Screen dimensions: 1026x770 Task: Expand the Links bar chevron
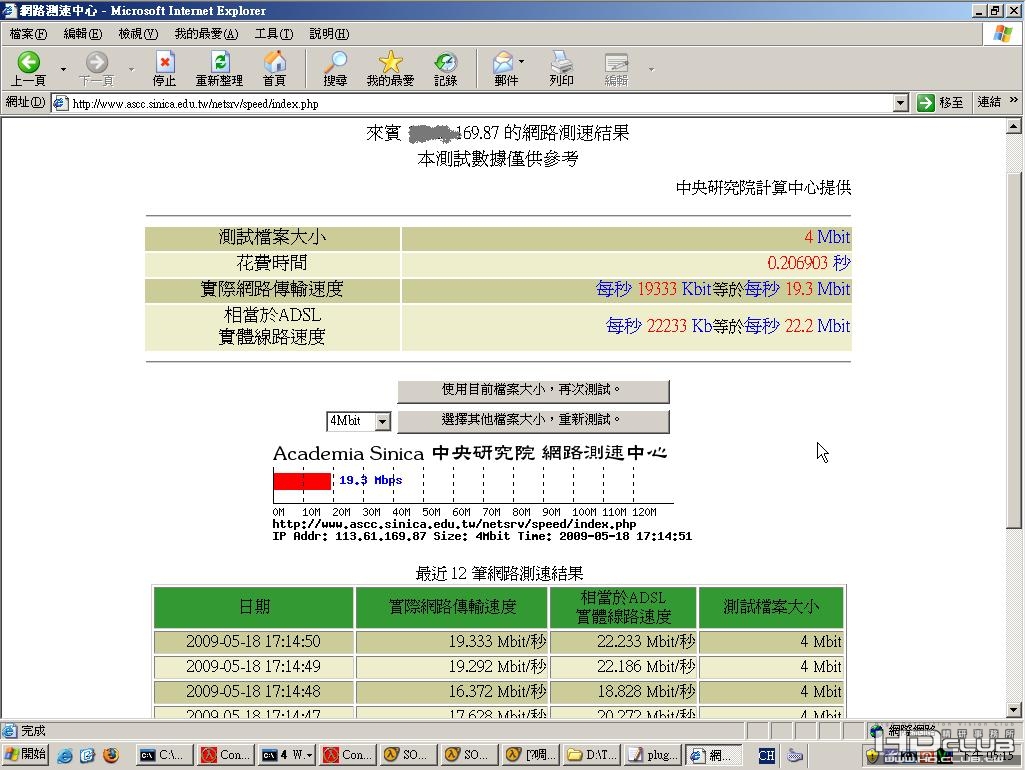point(1014,100)
